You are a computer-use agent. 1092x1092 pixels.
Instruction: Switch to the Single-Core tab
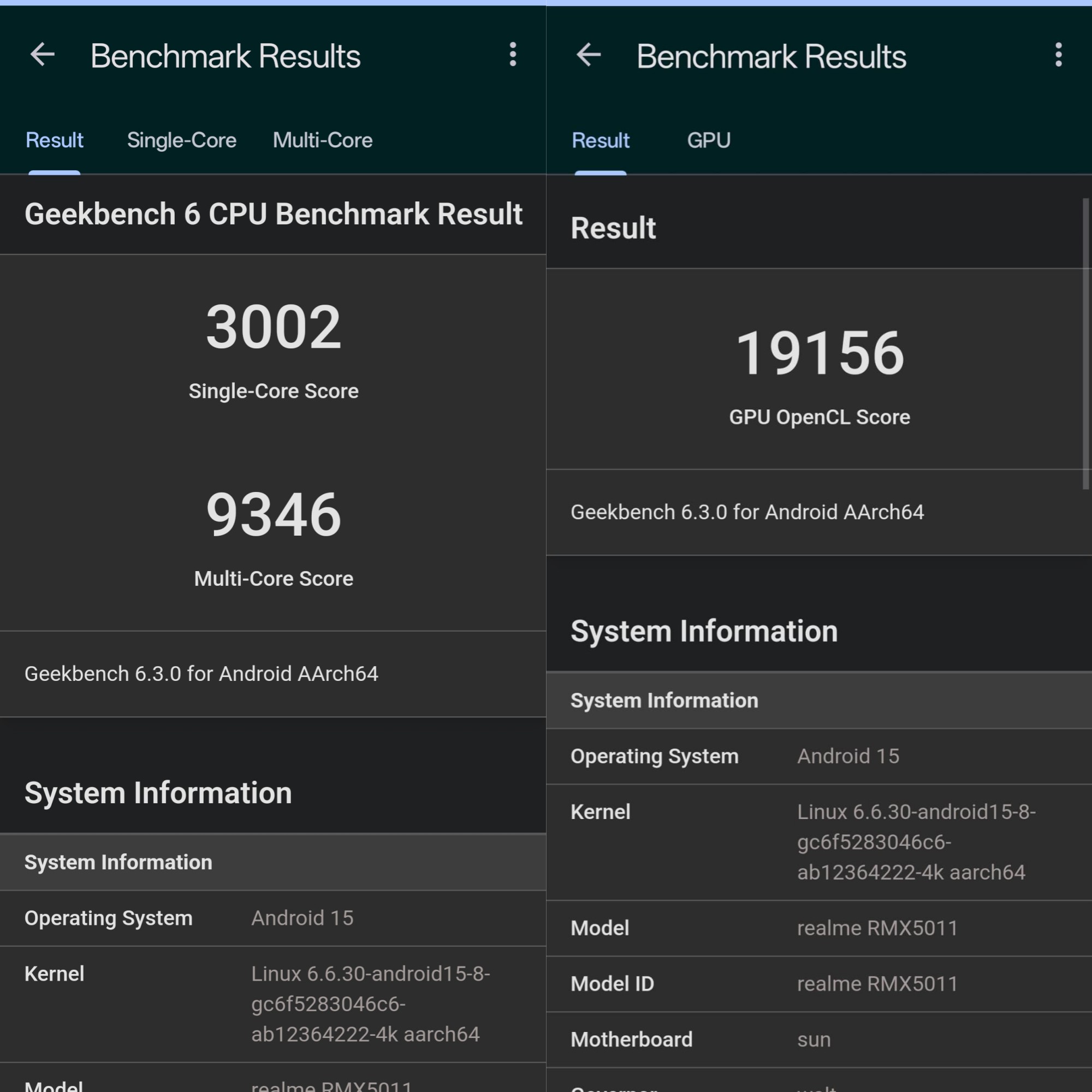(181, 140)
